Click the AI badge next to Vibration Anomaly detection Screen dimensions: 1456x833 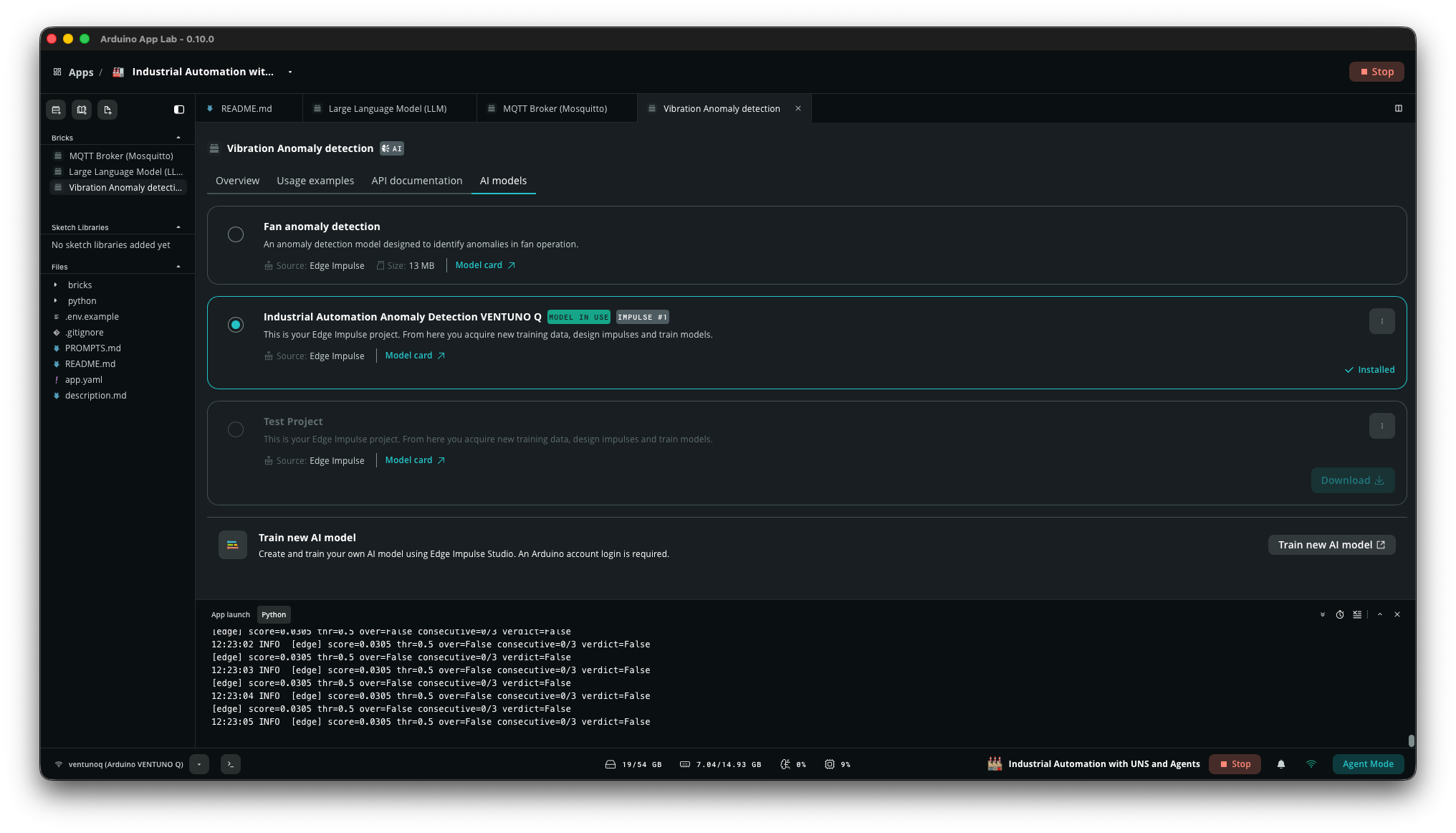click(392, 148)
